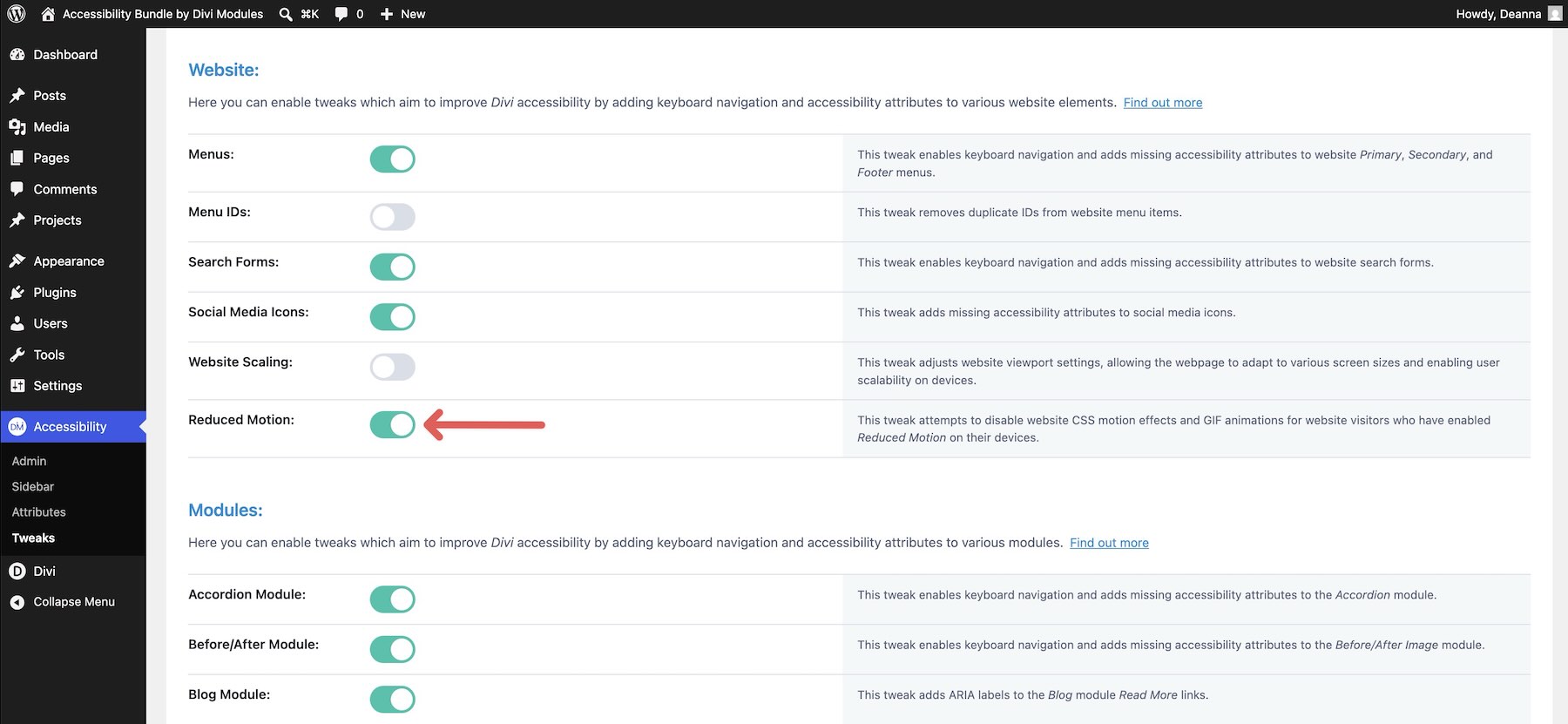1568x724 pixels.
Task: Click the Divi menu label
Action: coord(44,572)
